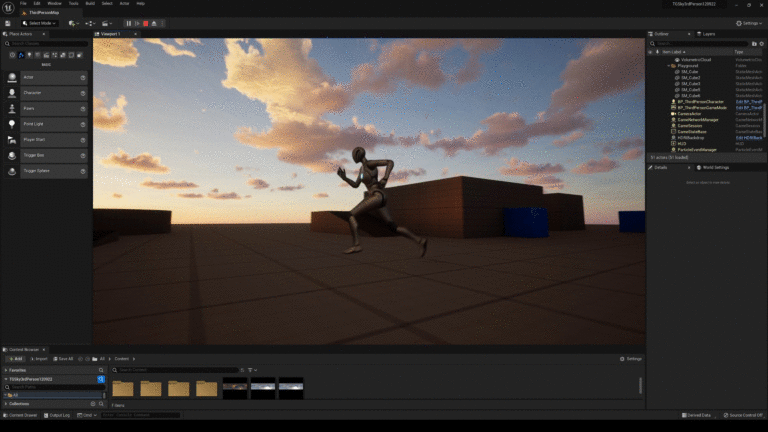This screenshot has width=768, height=432.
Task: Select the Lights category bulb icon
Action: (29, 55)
